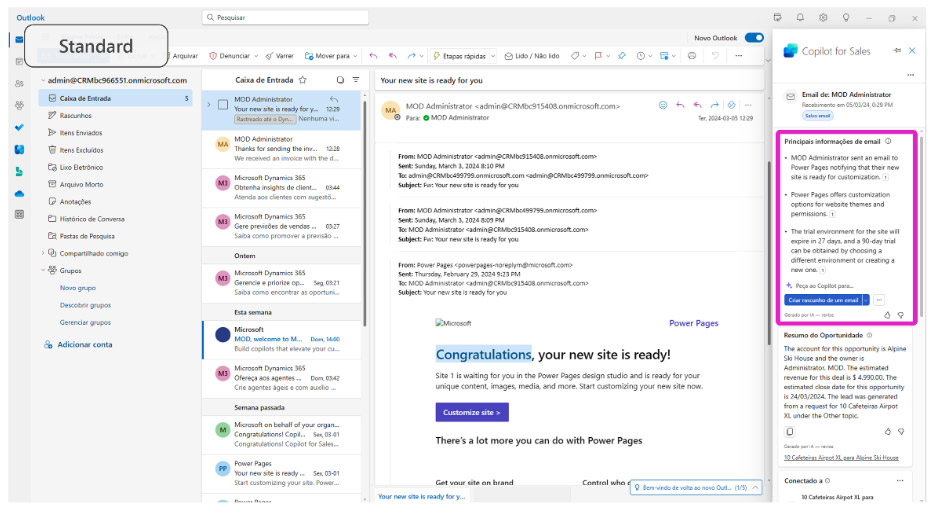Collapse the admin@CRMbc966551 account tree
936x517 pixels.
[x=43, y=80]
